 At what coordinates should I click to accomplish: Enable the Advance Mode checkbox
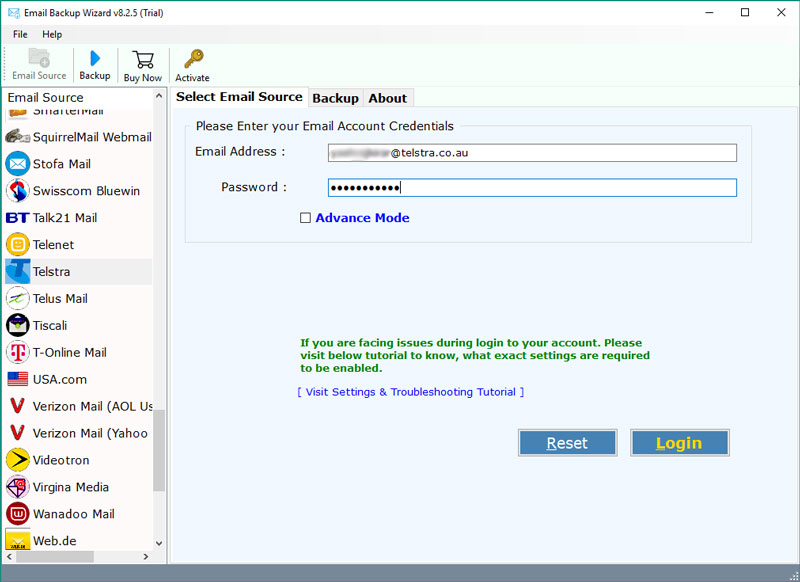click(x=306, y=217)
